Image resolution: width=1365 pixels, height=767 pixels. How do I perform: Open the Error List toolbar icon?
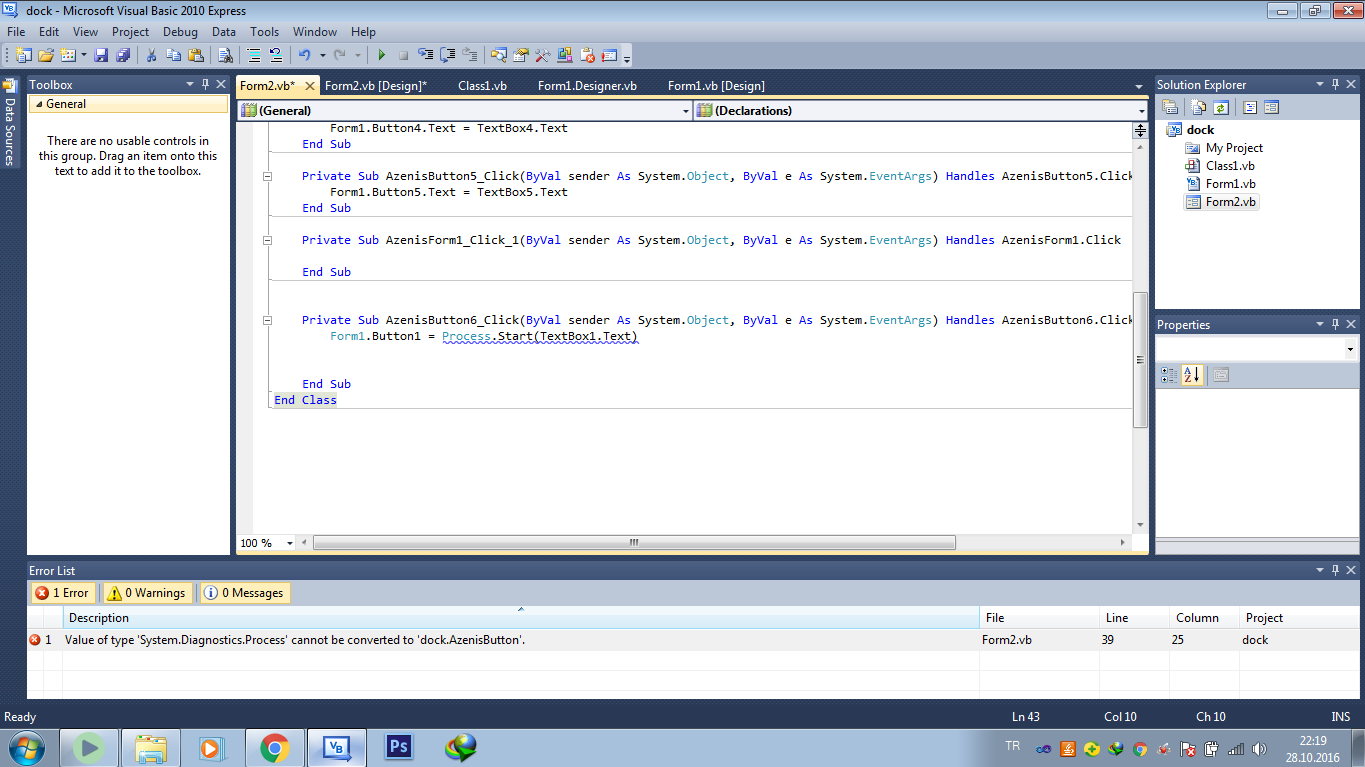[x=588, y=55]
